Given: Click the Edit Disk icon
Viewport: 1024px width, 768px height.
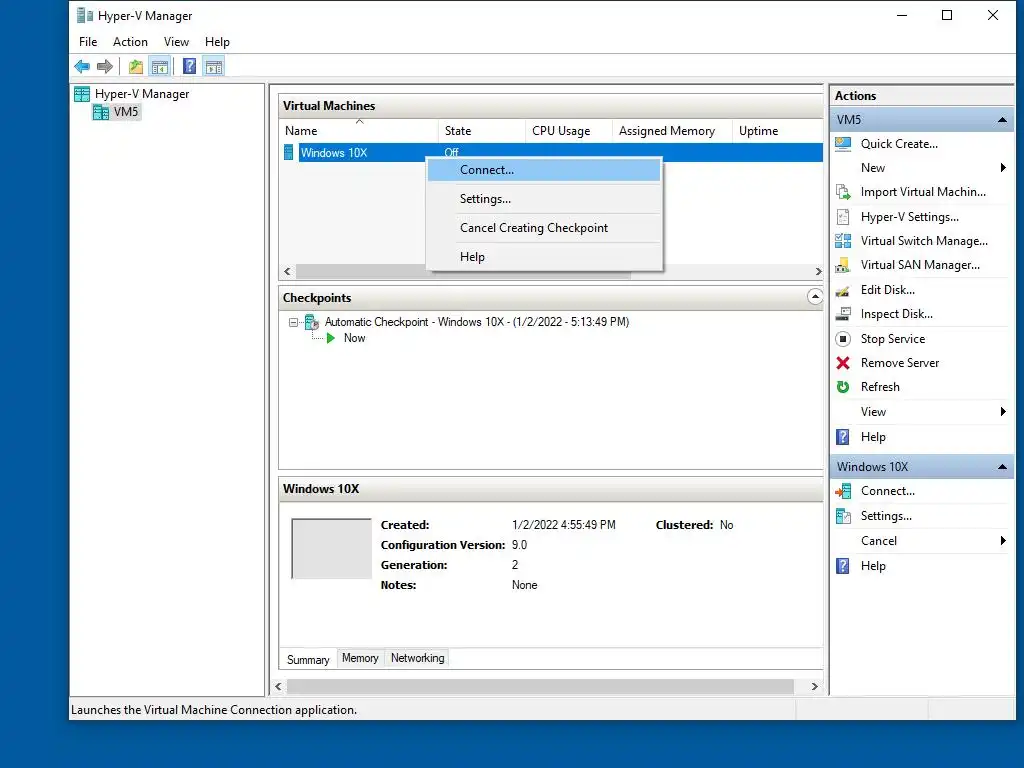Looking at the screenshot, I should 843,290.
